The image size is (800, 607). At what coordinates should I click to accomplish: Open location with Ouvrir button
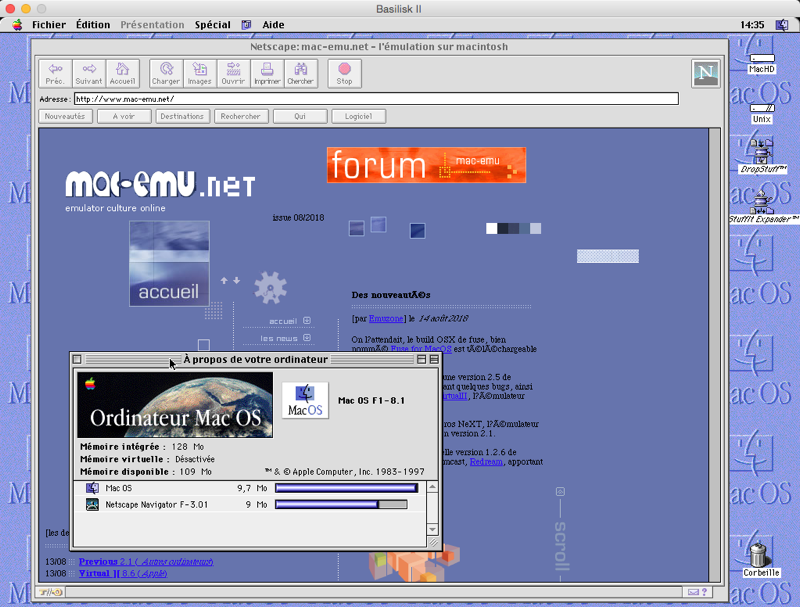coord(233,73)
